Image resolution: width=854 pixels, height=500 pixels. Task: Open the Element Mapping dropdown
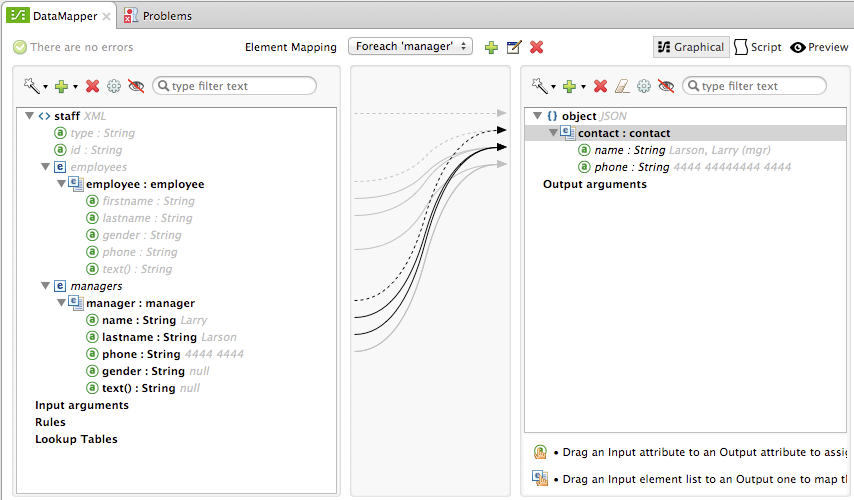click(x=410, y=47)
